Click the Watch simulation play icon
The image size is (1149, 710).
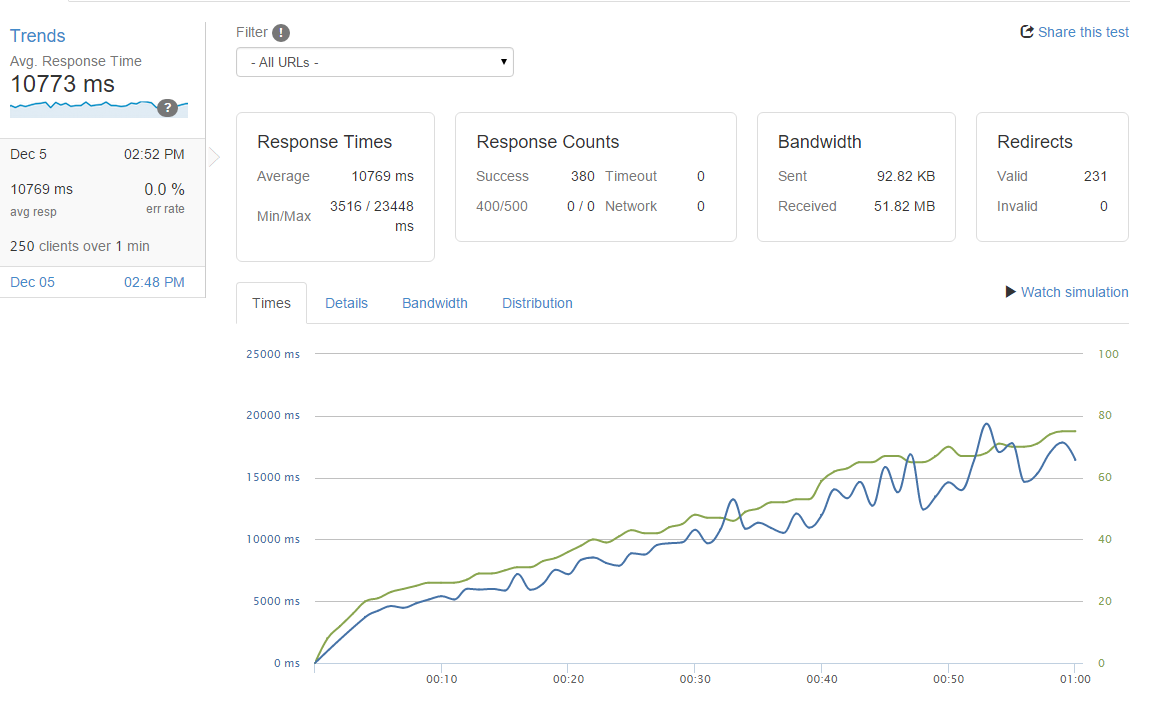pyautogui.click(x=1010, y=292)
